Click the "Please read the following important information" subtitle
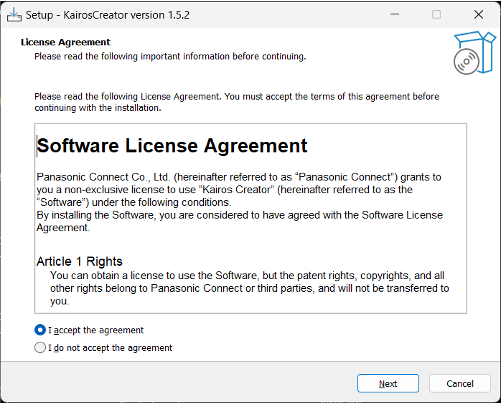 170,56
